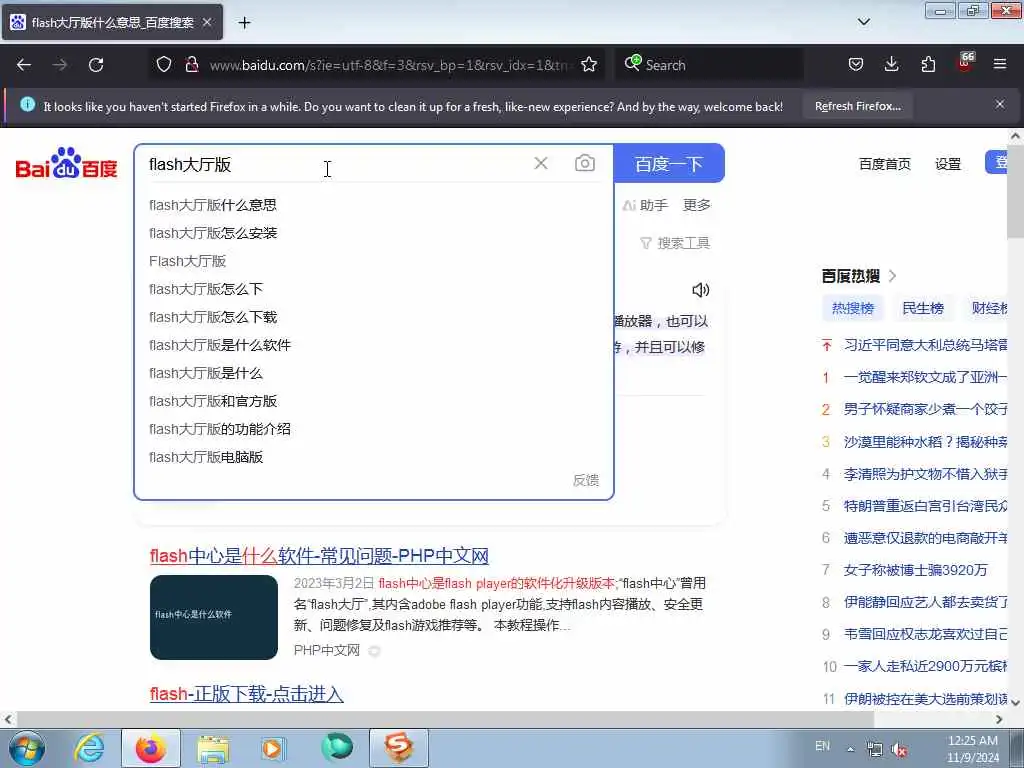The image size is (1024, 768).
Task: Click the 百度一下 search button
Action: pyautogui.click(x=669, y=163)
